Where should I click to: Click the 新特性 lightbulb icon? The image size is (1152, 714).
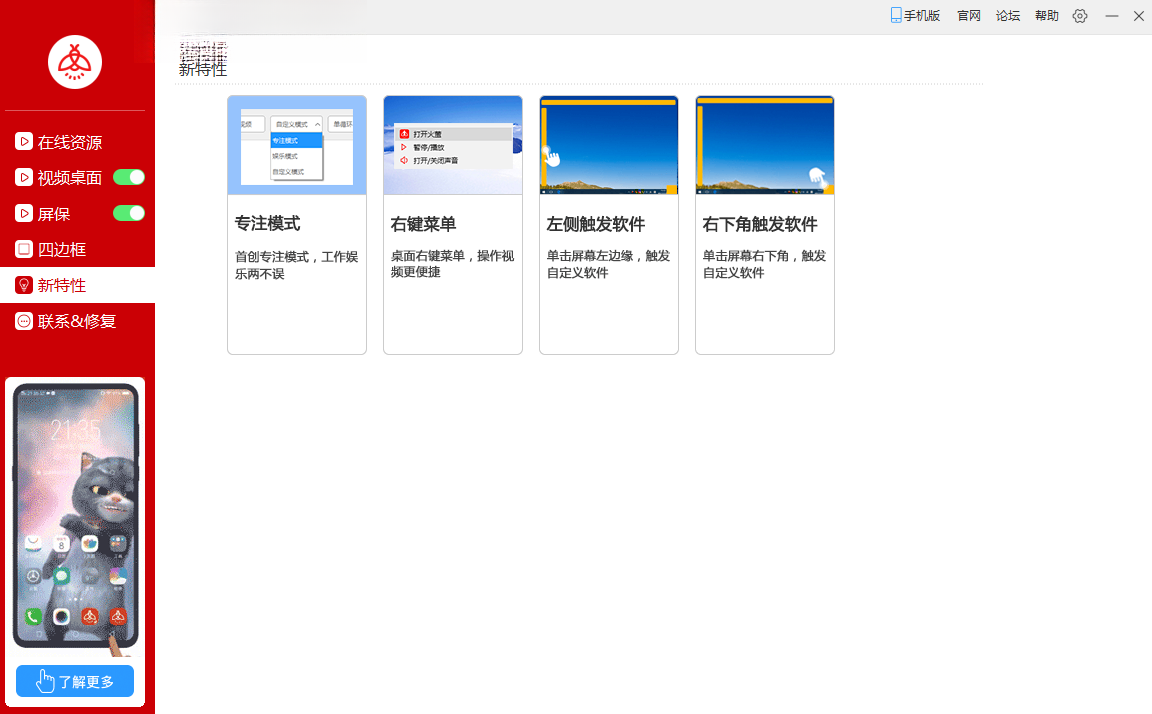[x=24, y=285]
